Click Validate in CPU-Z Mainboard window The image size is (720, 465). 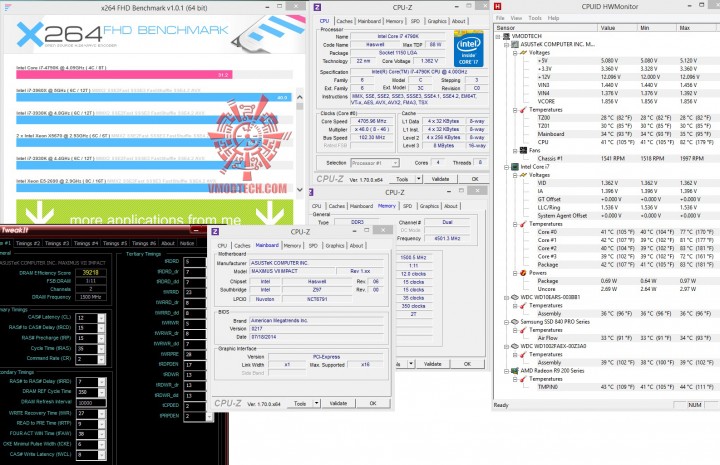[338, 403]
